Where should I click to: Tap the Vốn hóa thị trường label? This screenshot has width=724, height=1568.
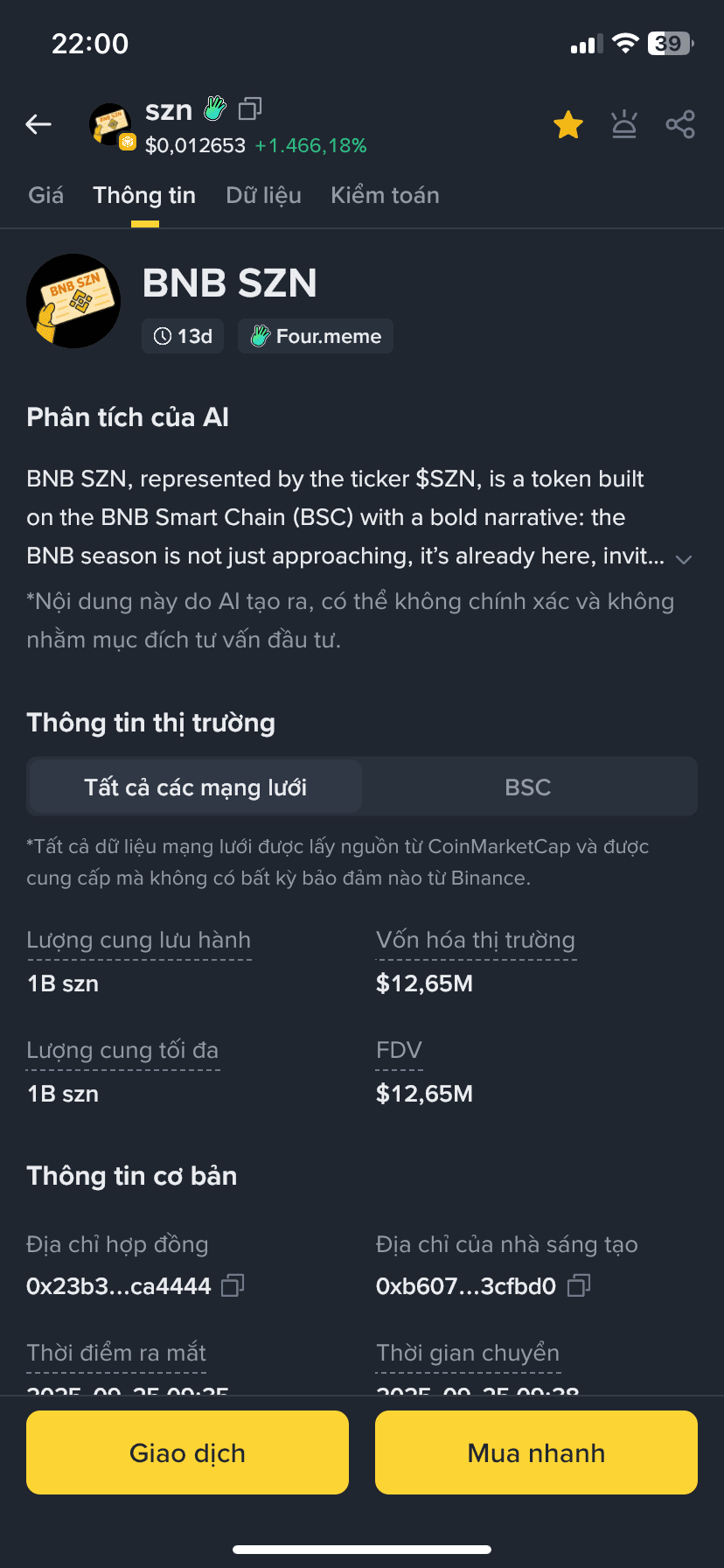click(476, 941)
